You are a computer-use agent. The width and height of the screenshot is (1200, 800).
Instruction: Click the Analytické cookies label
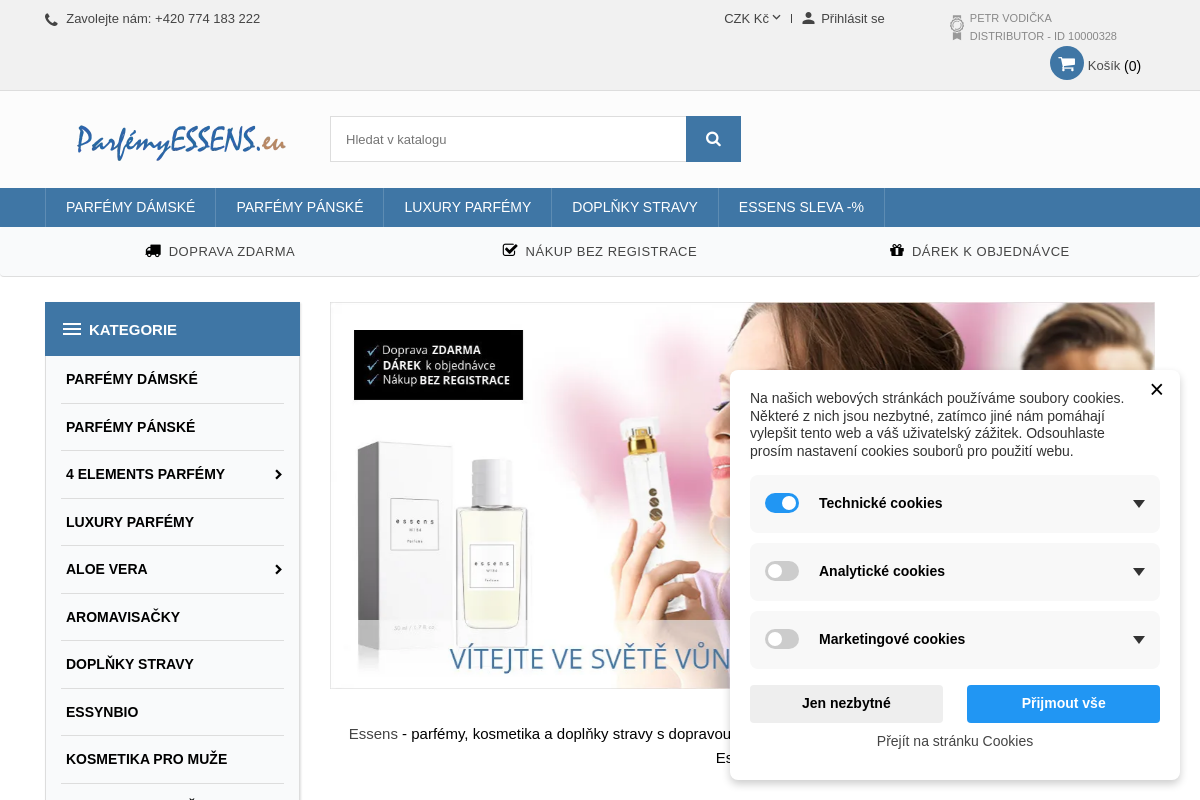pyautogui.click(x=882, y=571)
